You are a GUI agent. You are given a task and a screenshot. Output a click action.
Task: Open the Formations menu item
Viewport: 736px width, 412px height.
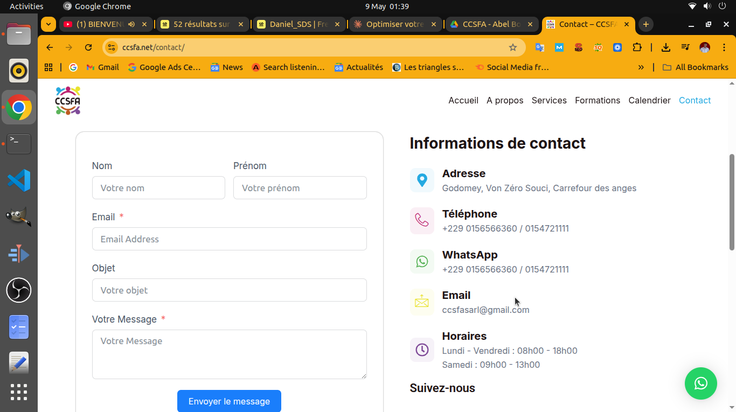(597, 100)
